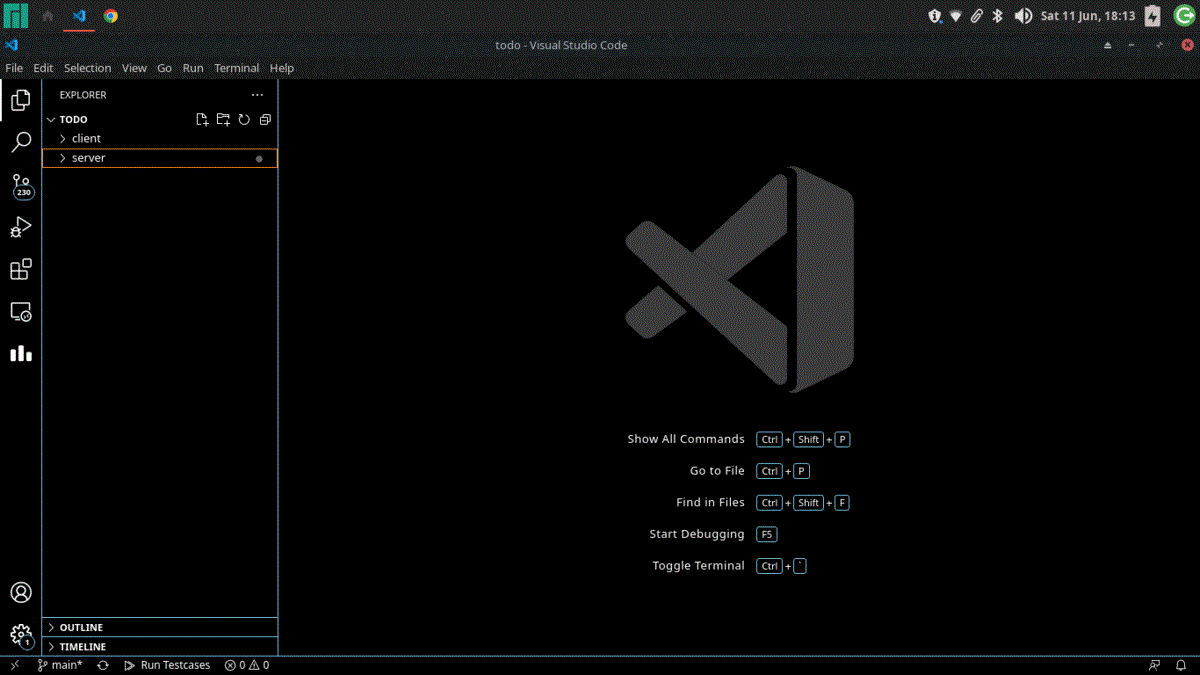The width and height of the screenshot is (1200, 675).
Task: Open the feedback icon in status bar
Action: click(x=1155, y=665)
